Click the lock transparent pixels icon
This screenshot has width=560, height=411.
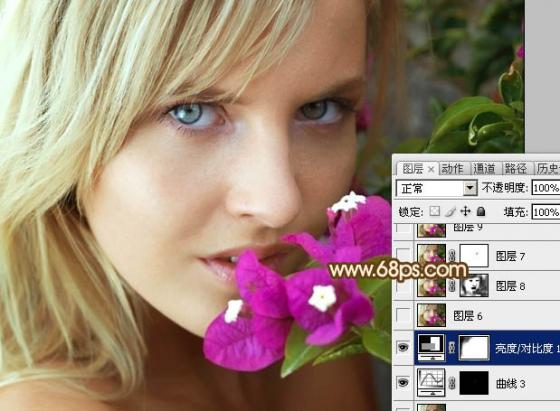pos(434,211)
